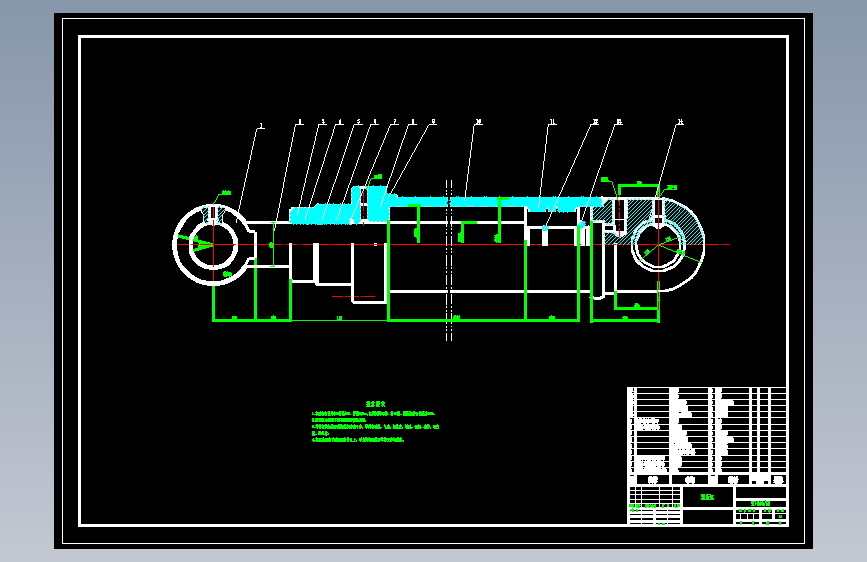The image size is (867, 562).
Task: Click the parts list table above title block
Action: coord(707,436)
